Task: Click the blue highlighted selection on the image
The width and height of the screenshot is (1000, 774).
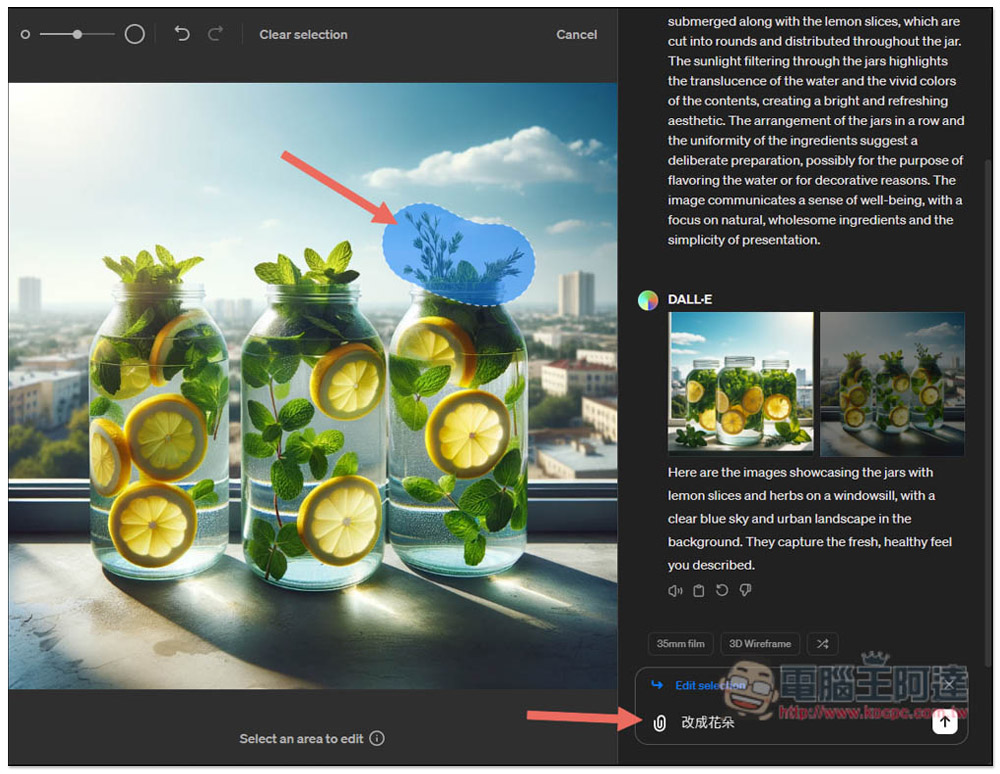Action: pyautogui.click(x=458, y=254)
